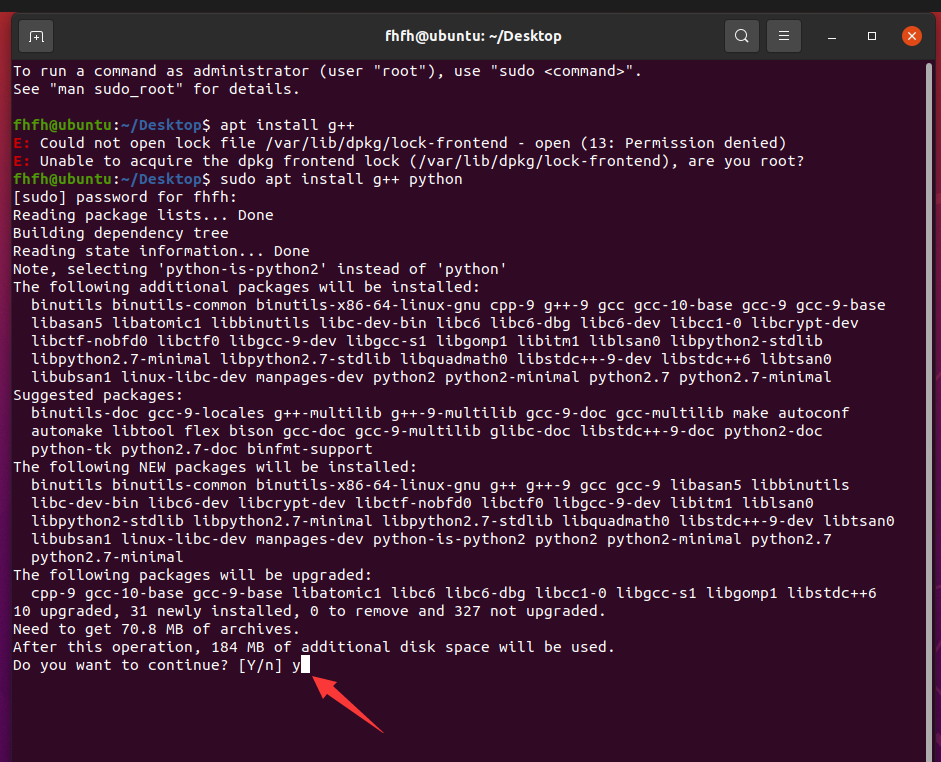Open a new terminal tab

click(36, 36)
